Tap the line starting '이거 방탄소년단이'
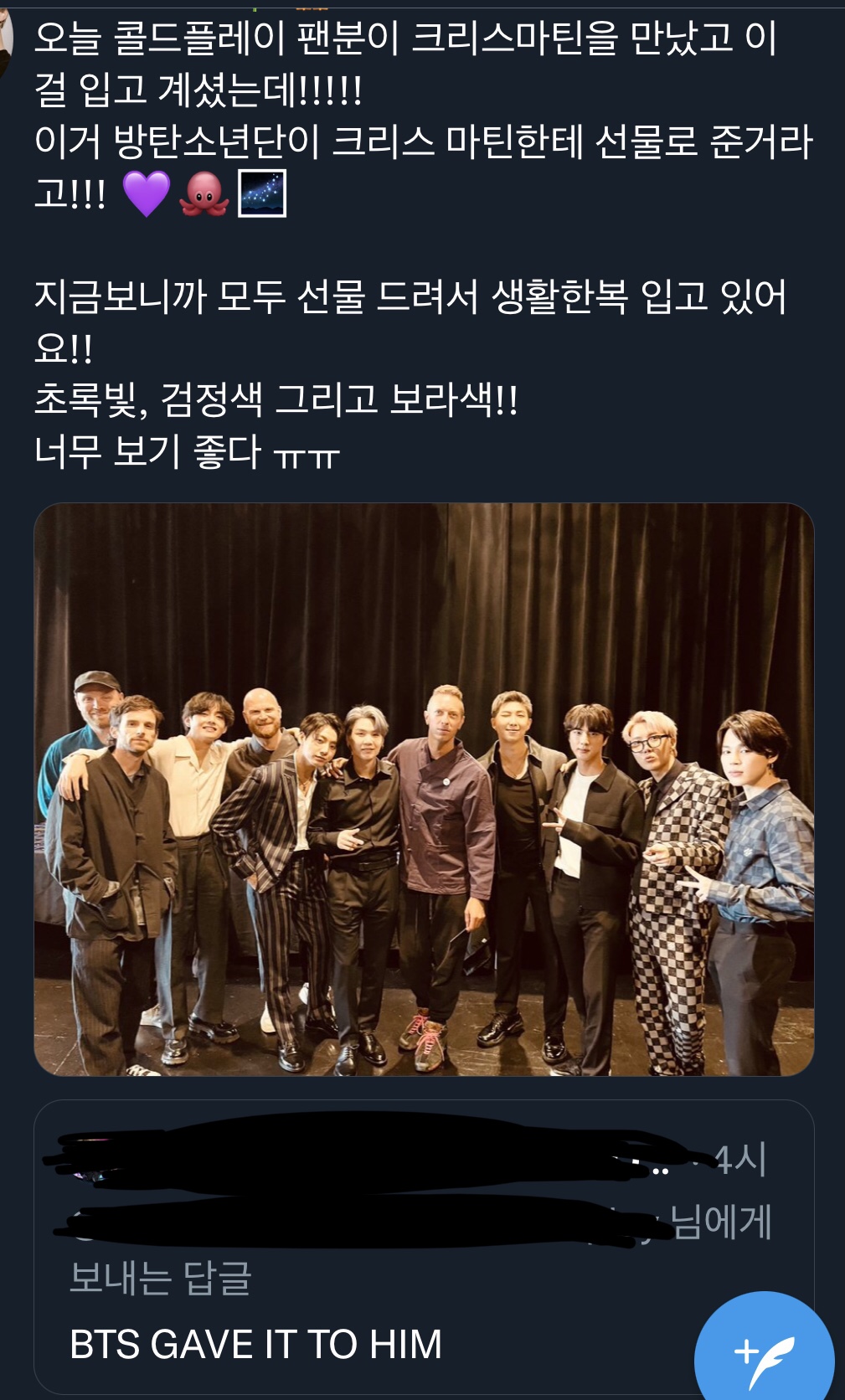 click(424, 142)
